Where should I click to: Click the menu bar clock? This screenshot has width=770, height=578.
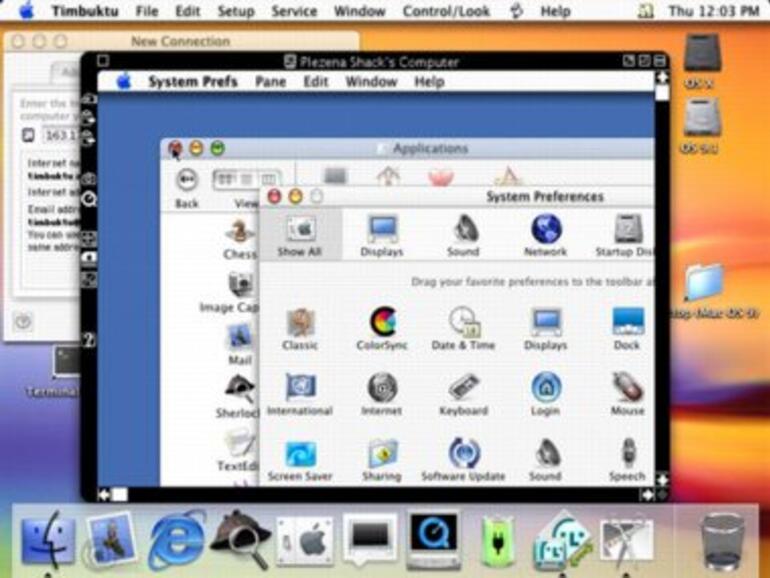point(714,11)
